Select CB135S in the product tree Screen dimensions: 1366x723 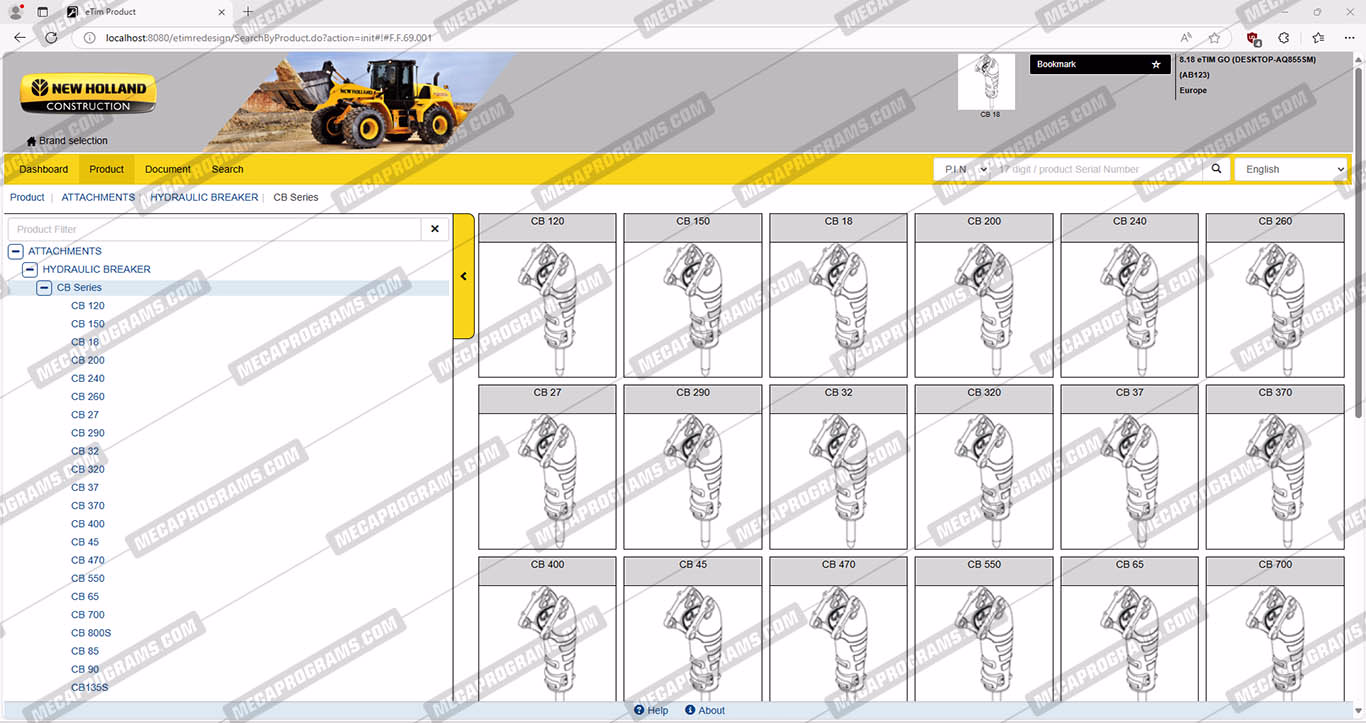90,688
